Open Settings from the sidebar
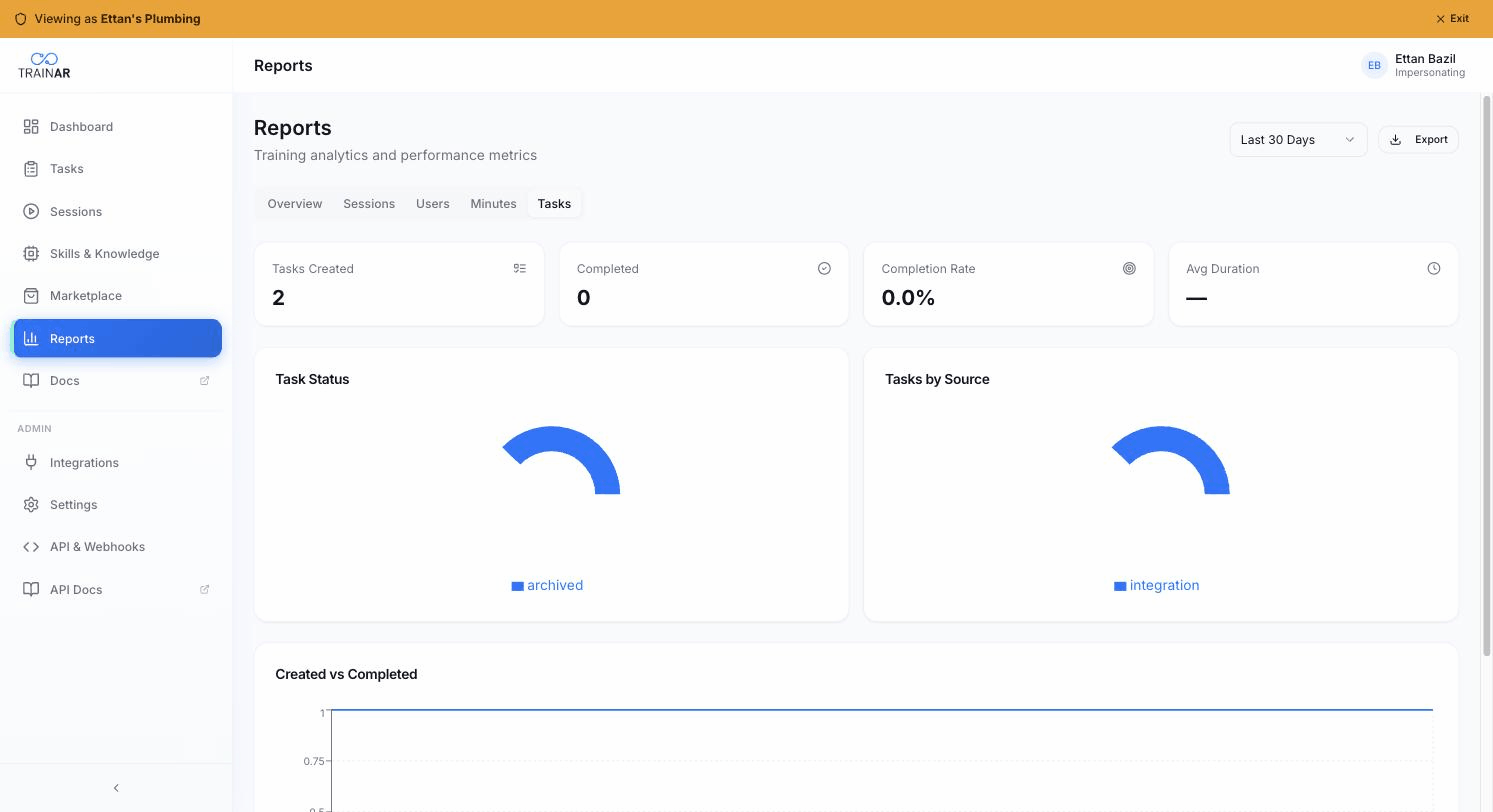Screen dimensions: 1493x812 (x=117, y=505)
